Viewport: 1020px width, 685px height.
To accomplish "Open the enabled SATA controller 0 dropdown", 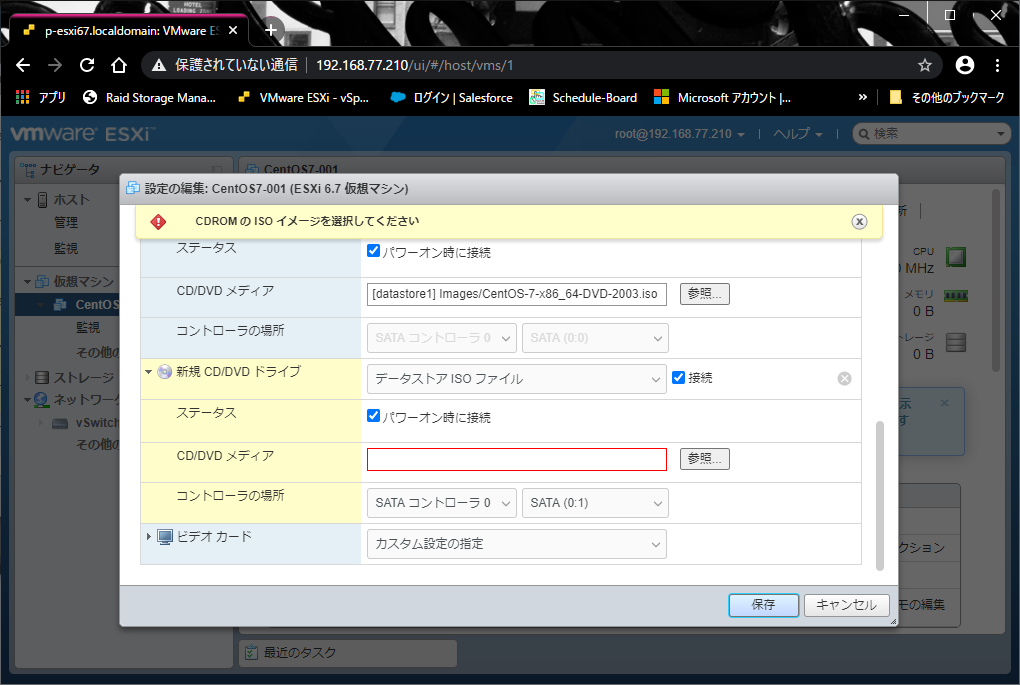I will [442, 503].
